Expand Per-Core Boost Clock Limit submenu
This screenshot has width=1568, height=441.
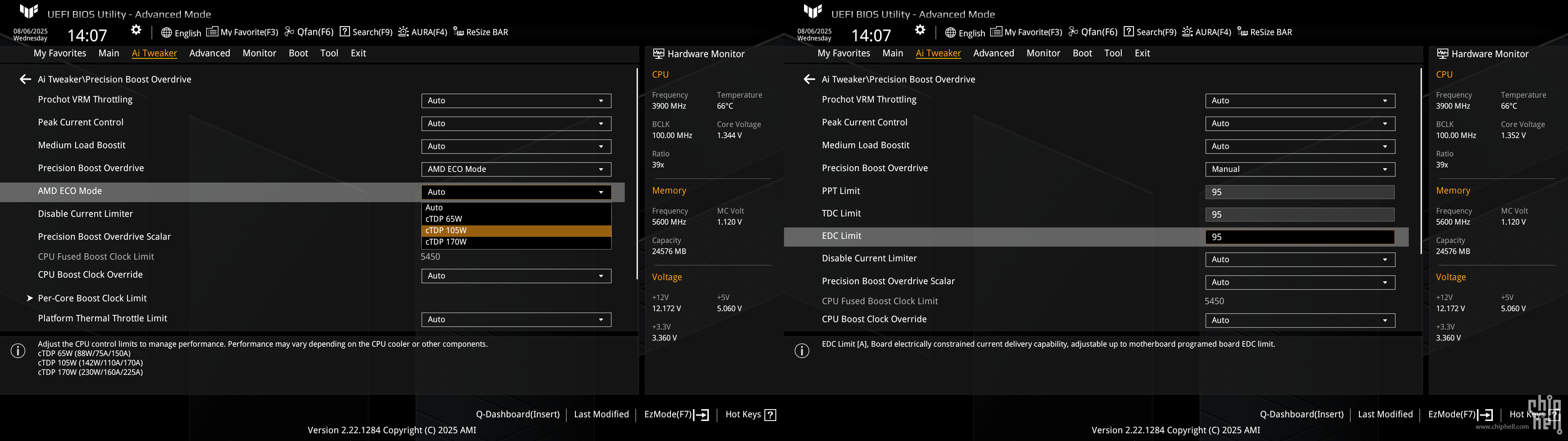tap(92, 298)
